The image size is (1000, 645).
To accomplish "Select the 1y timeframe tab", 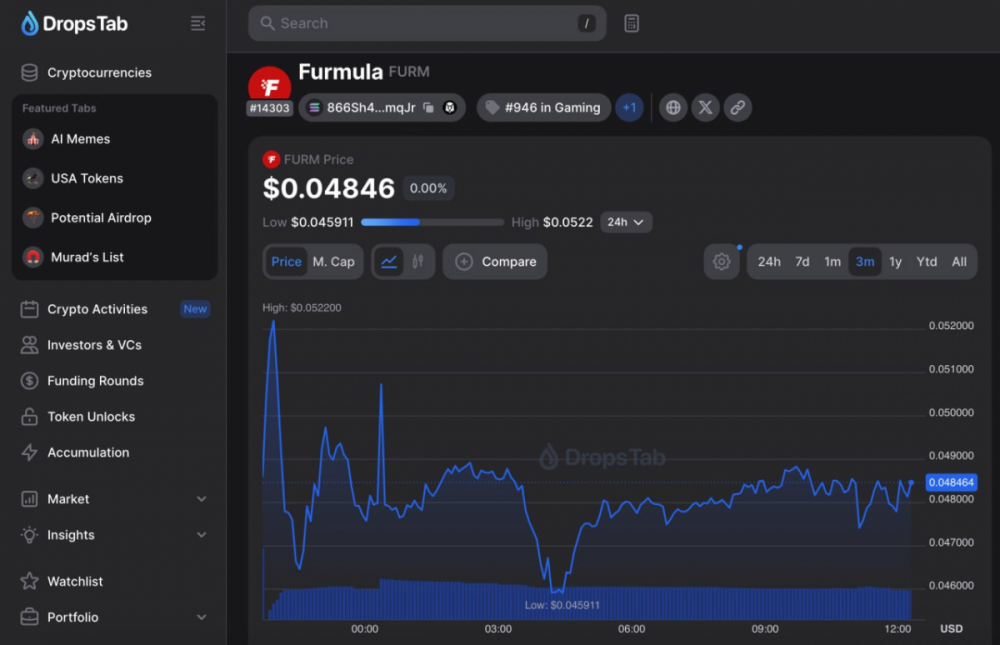I will 895,262.
